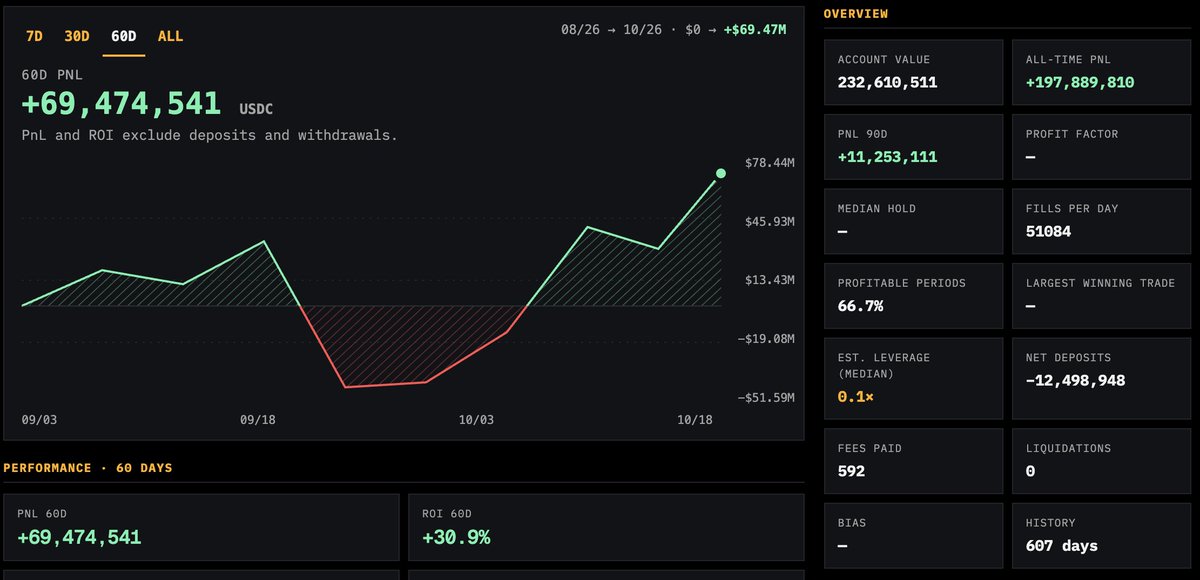Click the Largest Winning Trade card
Screen dimensions: 1200x580
coord(1101,295)
